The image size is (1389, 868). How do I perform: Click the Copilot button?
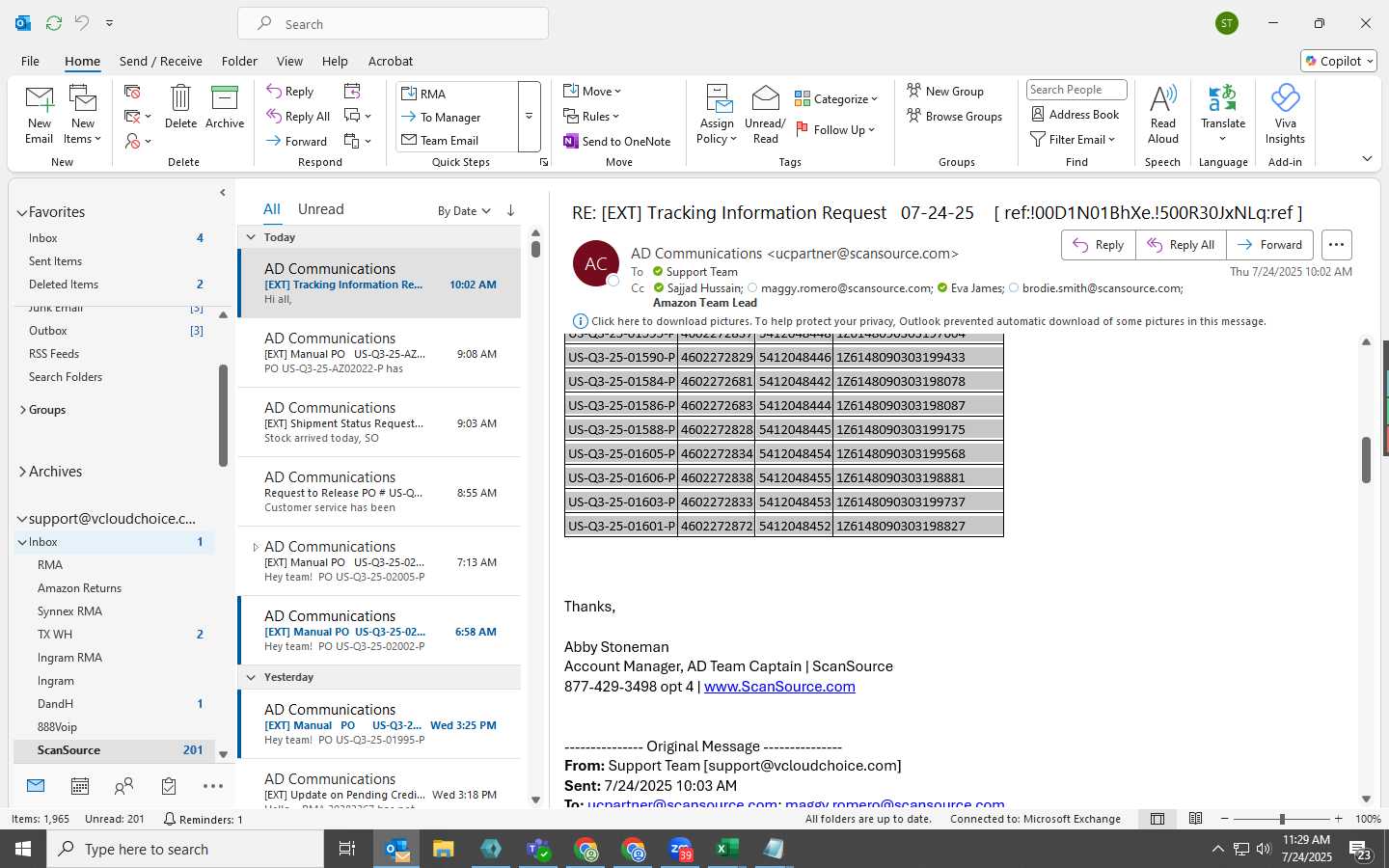pos(1339,61)
